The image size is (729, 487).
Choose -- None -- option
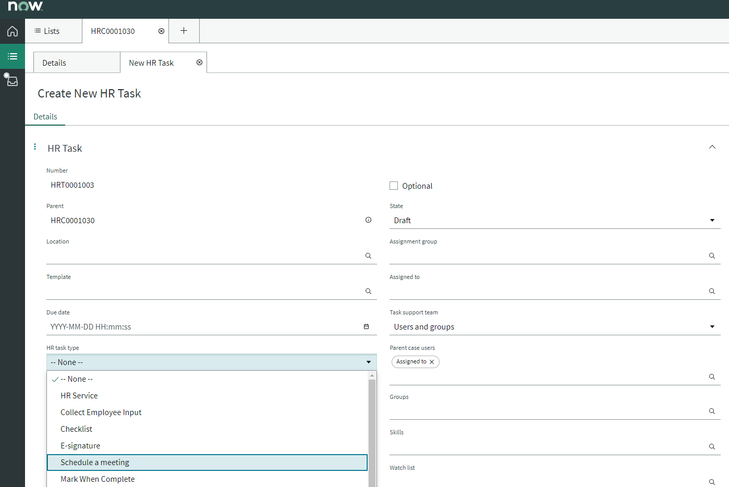point(207,379)
